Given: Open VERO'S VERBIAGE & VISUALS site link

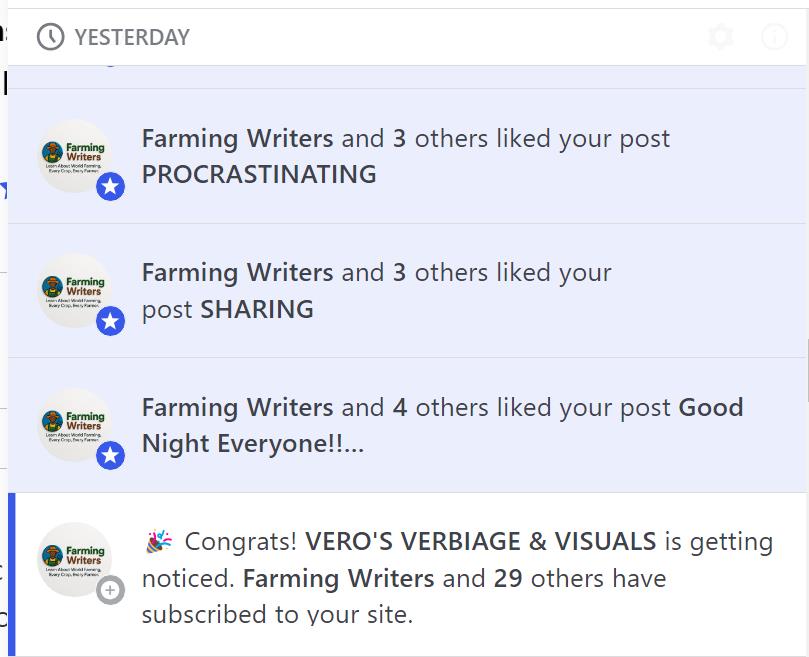Looking at the screenshot, I should 481,541.
